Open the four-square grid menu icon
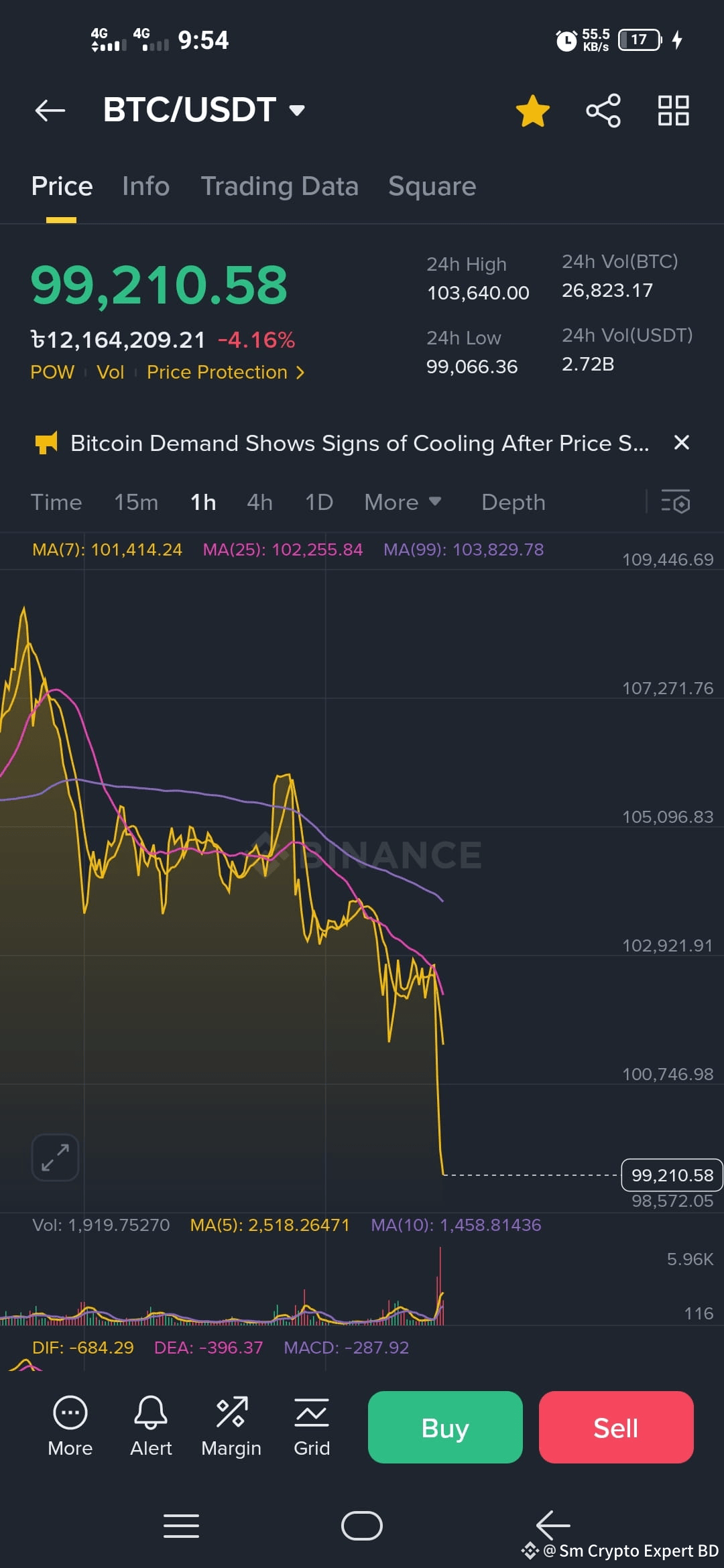This screenshot has width=724, height=1568. [673, 111]
